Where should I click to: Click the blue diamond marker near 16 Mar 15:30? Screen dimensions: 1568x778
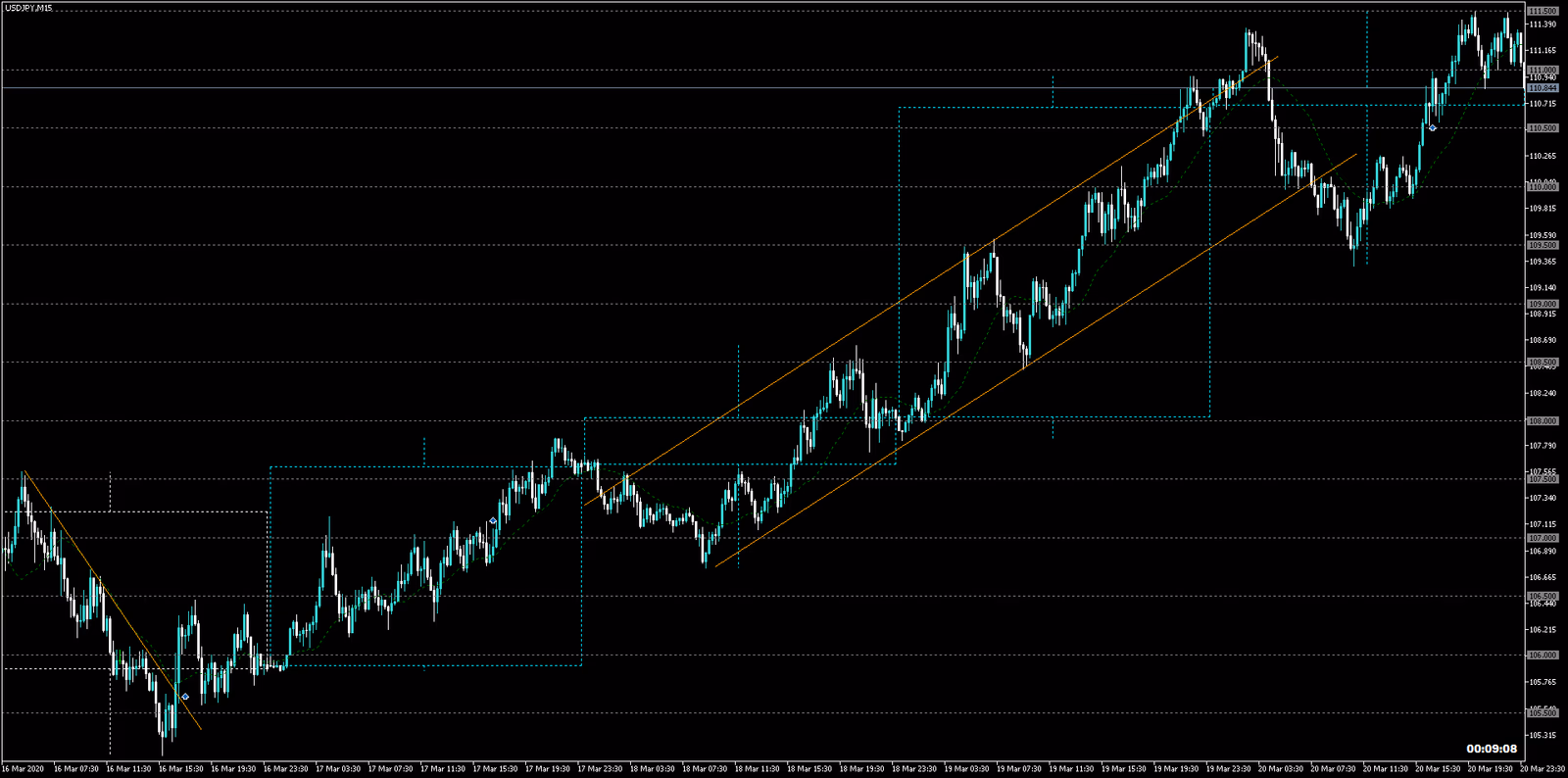click(x=185, y=697)
